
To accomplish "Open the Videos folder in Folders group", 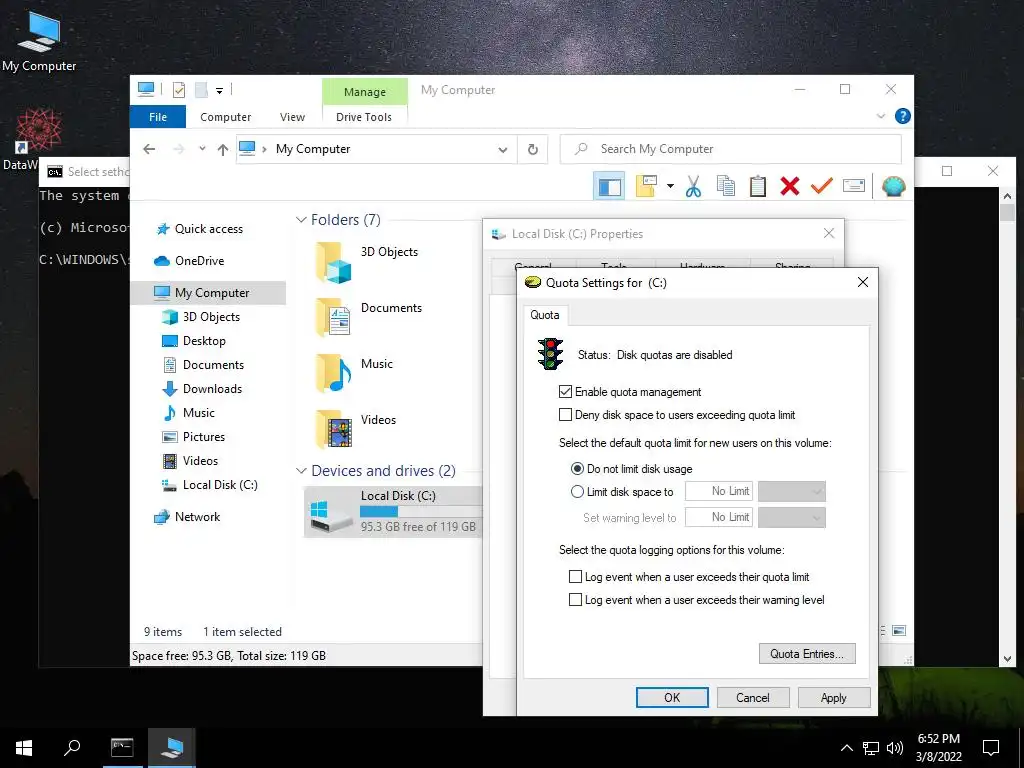I will click(334, 429).
